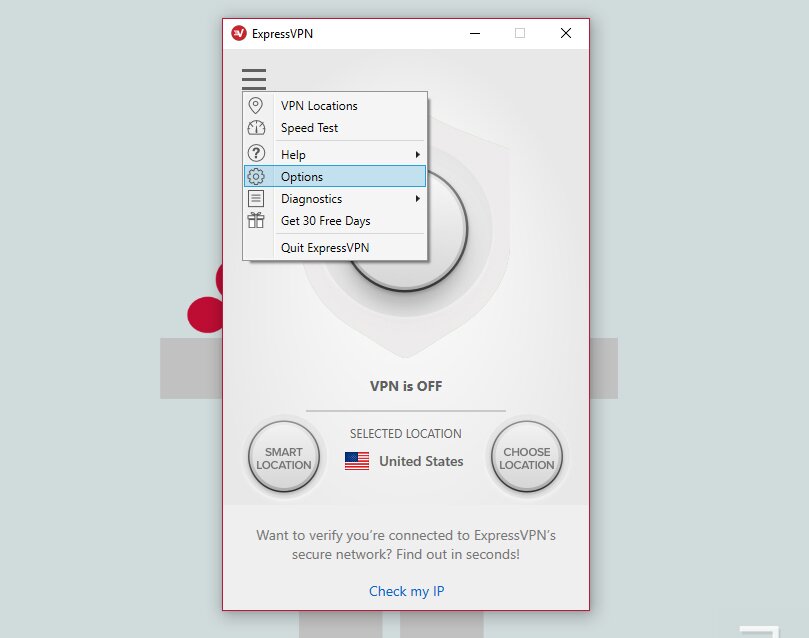This screenshot has height=638, width=809.
Task: Expand the Help submenu arrow
Action: [417, 155]
